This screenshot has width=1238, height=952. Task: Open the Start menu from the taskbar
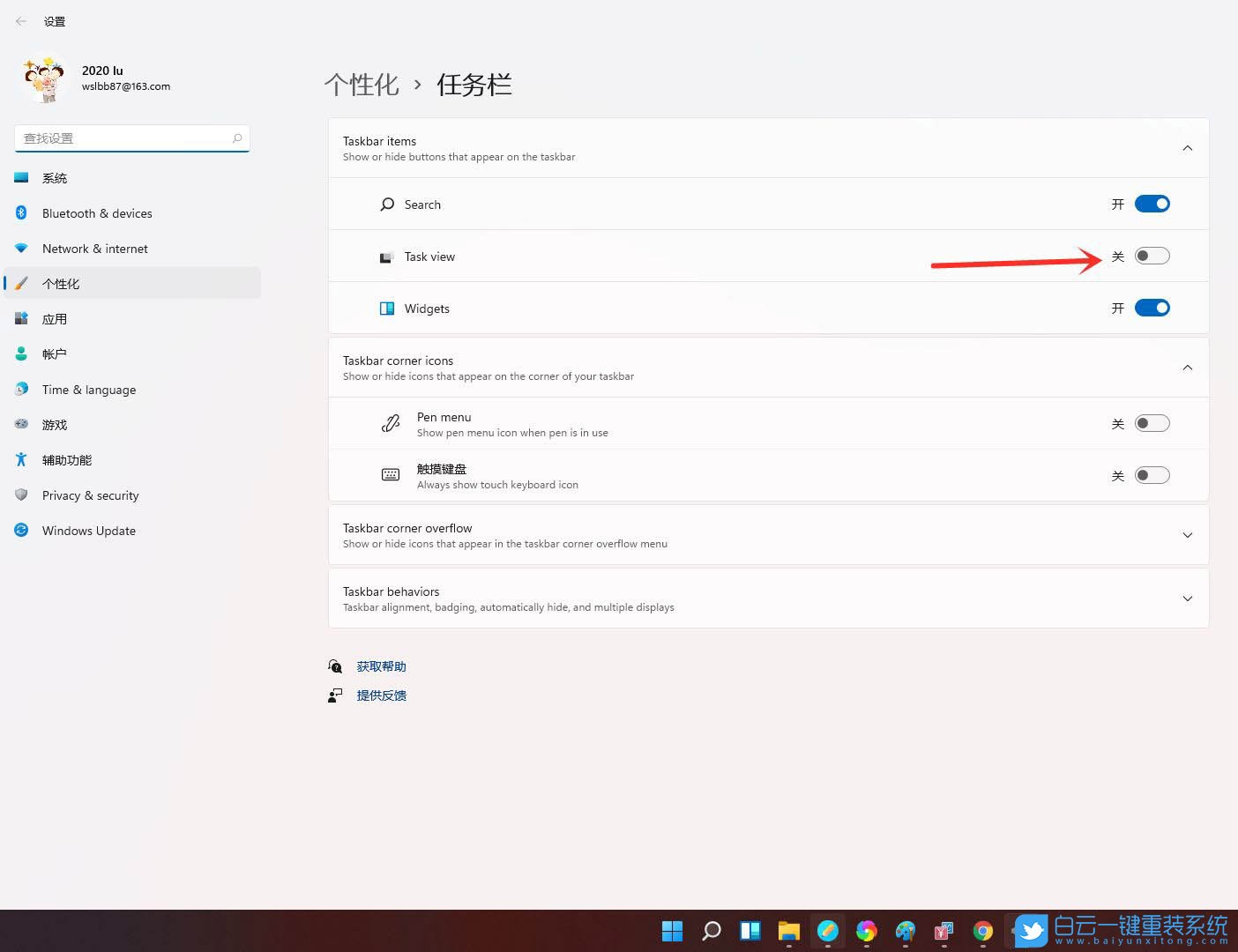point(672,930)
